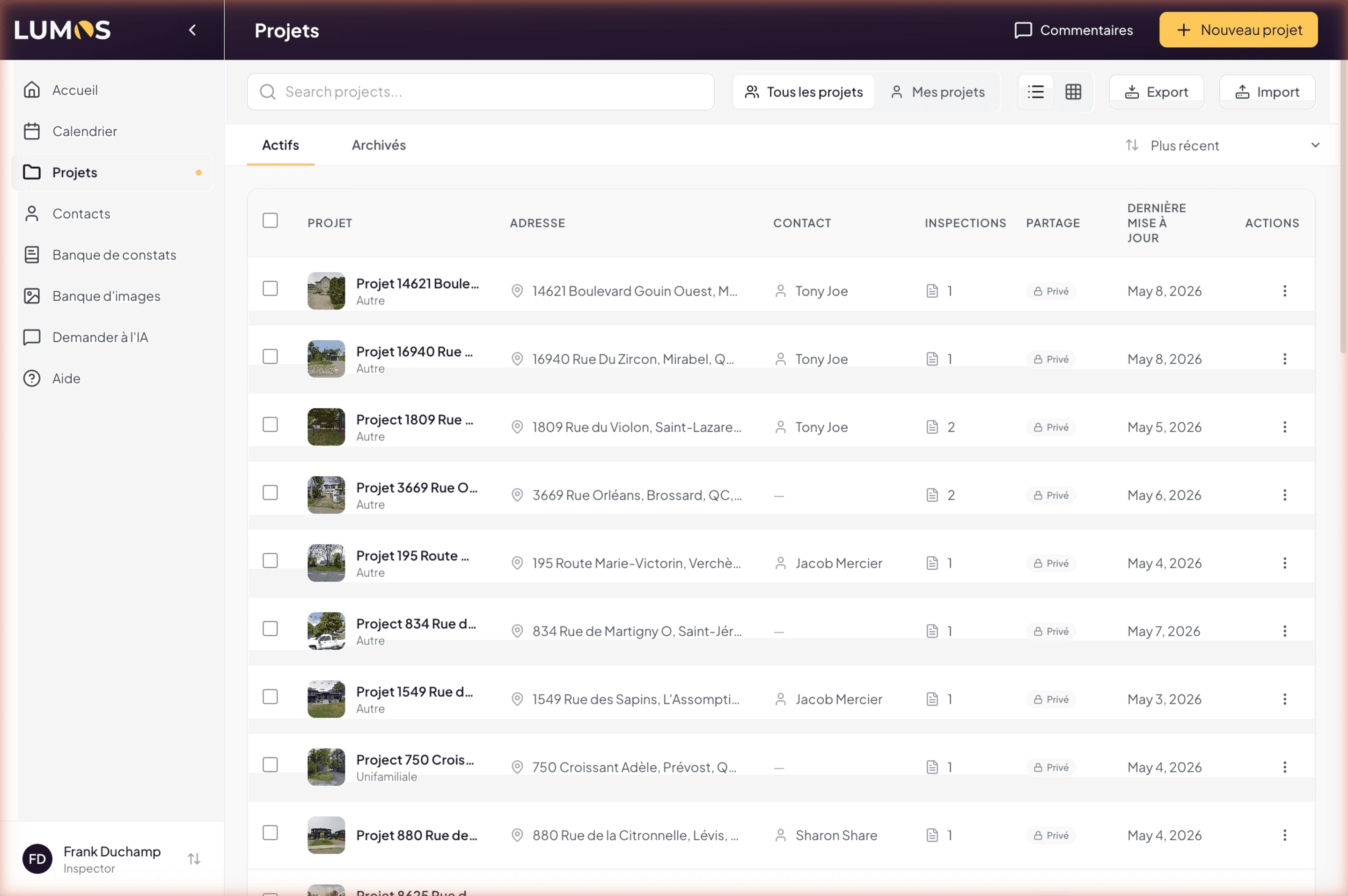Go to Contacts in sidebar

click(x=112, y=213)
